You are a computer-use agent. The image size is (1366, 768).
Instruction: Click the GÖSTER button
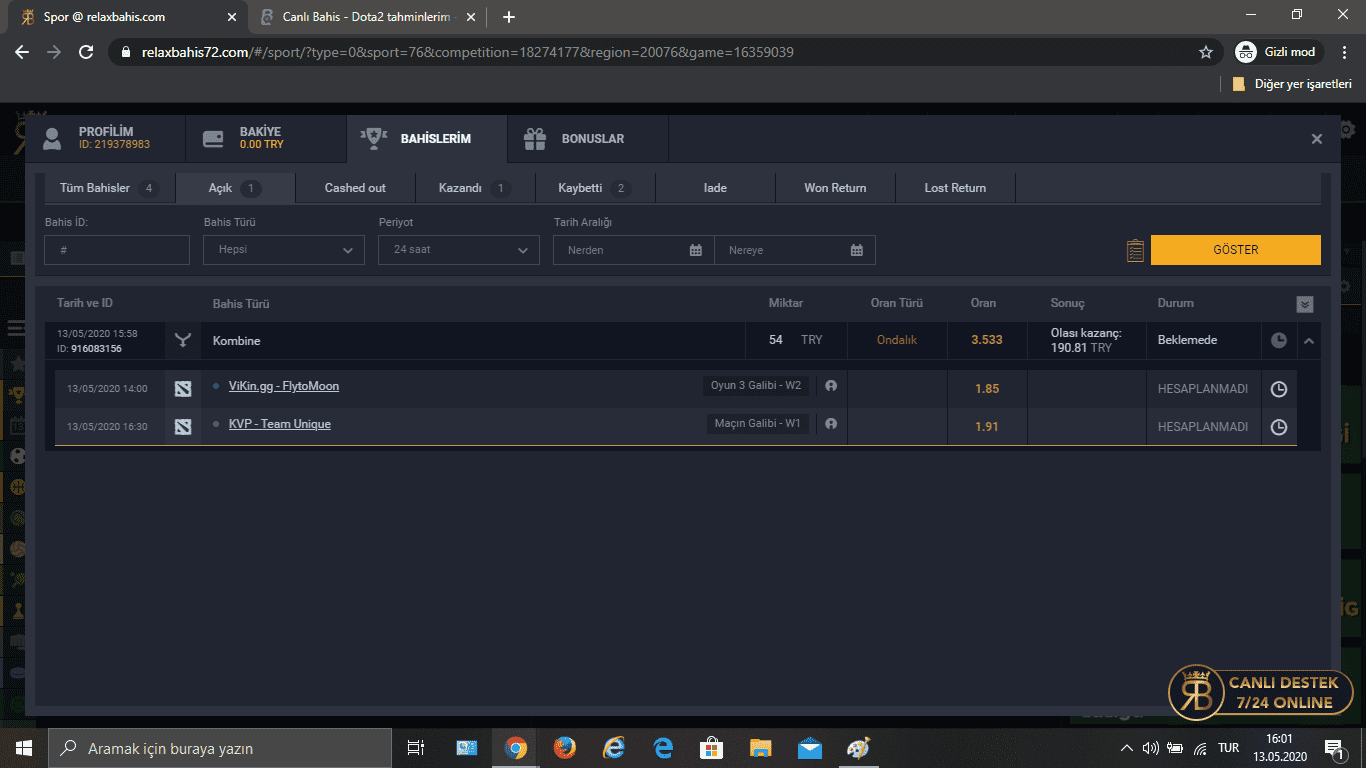click(1236, 250)
